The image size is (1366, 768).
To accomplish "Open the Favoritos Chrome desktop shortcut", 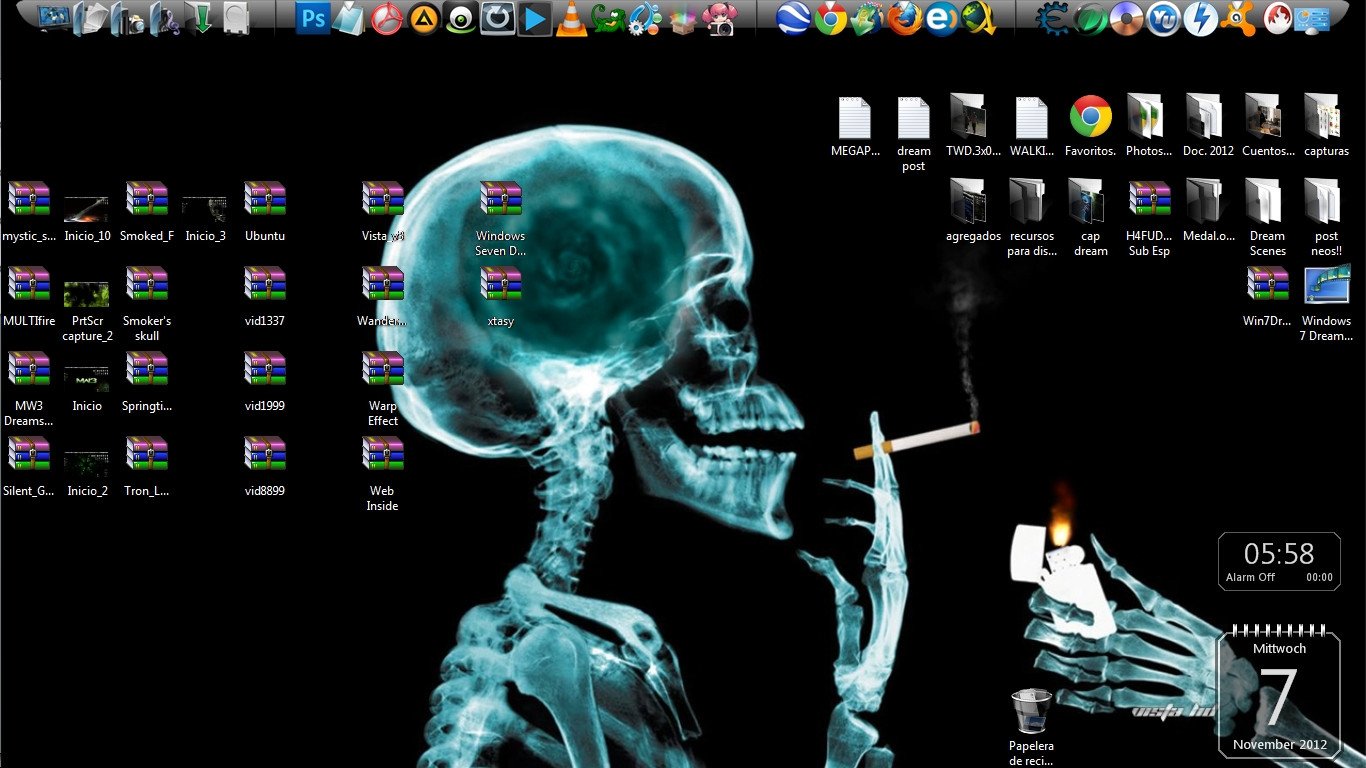I will pos(1090,126).
